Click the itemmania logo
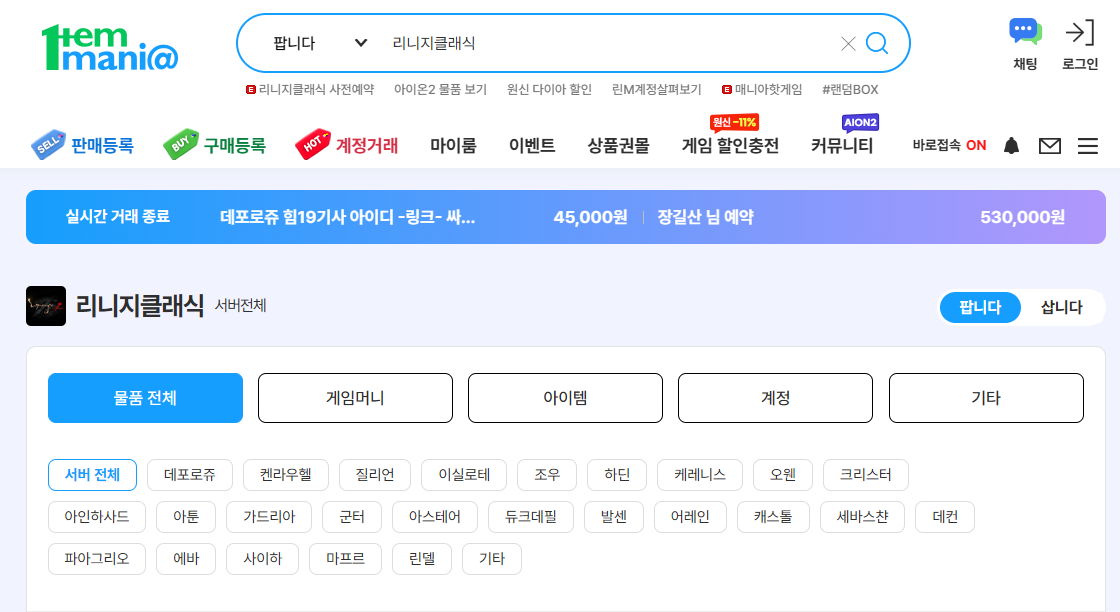The width and height of the screenshot is (1120, 612). pyautogui.click(x=109, y=48)
